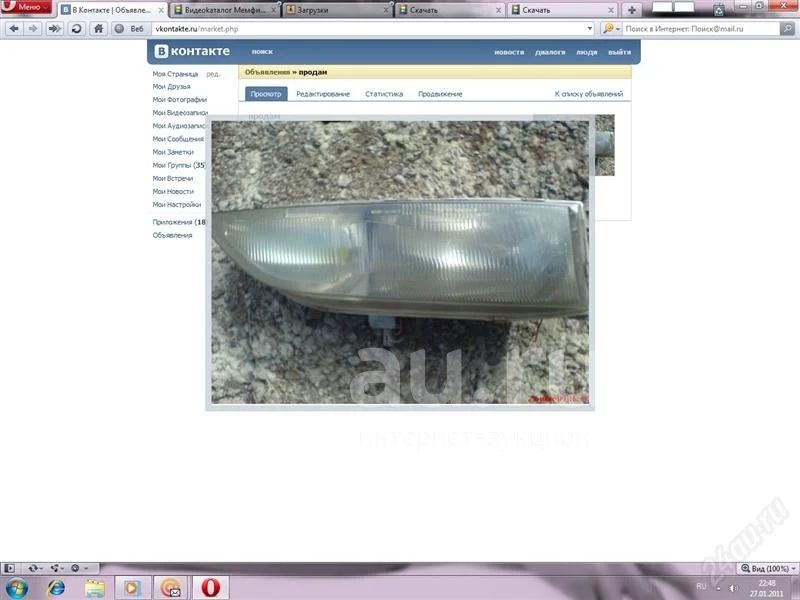Open Мои Новости in sidebar

click(173, 191)
